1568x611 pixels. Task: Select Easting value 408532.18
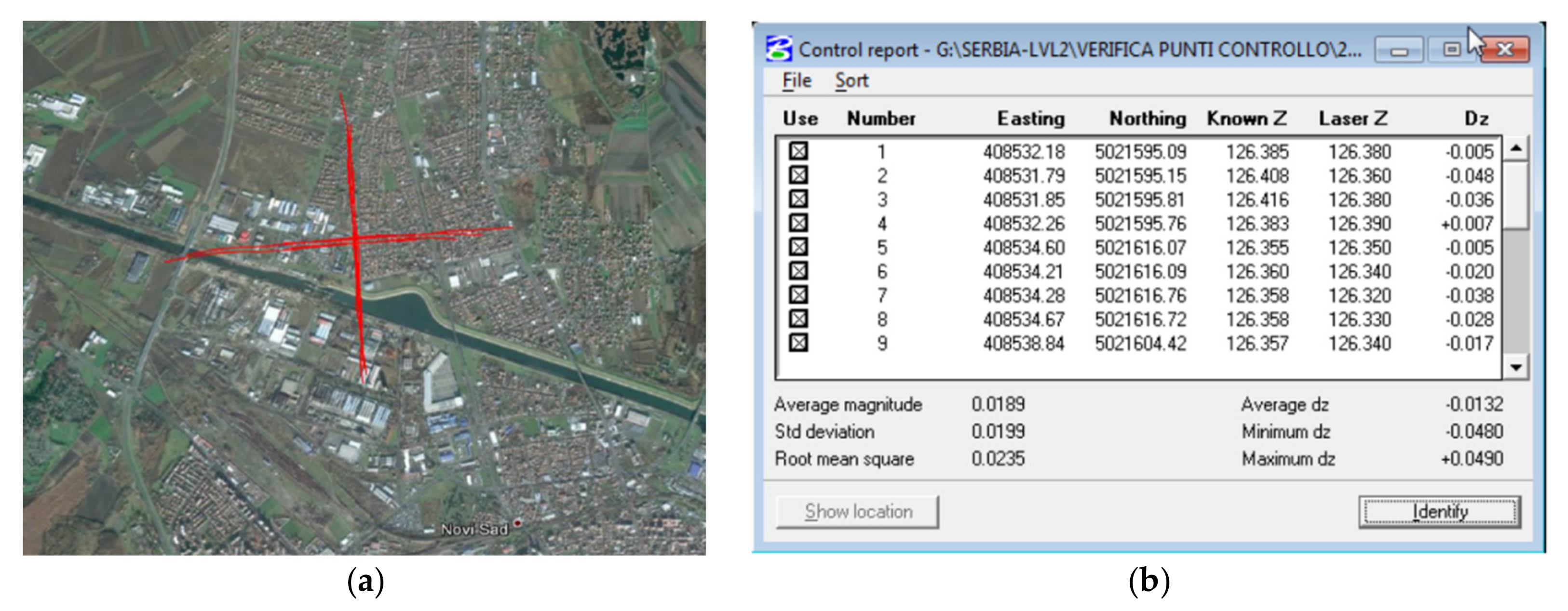(1024, 151)
